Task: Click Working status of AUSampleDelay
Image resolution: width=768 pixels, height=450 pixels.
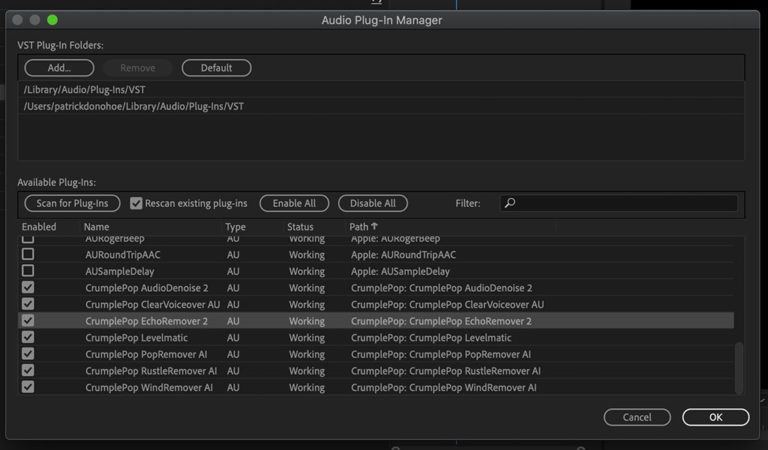Action: point(307,271)
